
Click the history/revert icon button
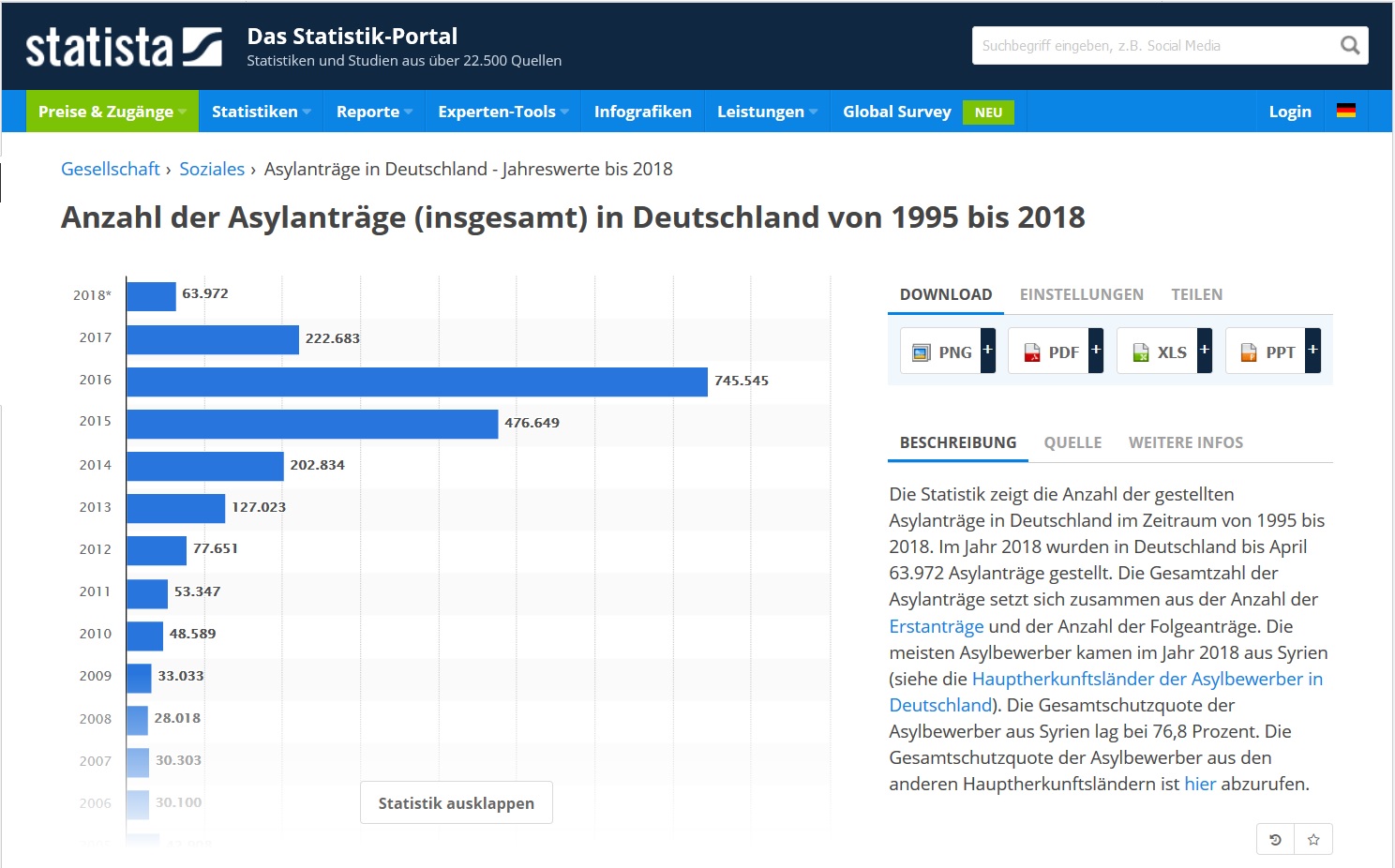[x=1275, y=839]
